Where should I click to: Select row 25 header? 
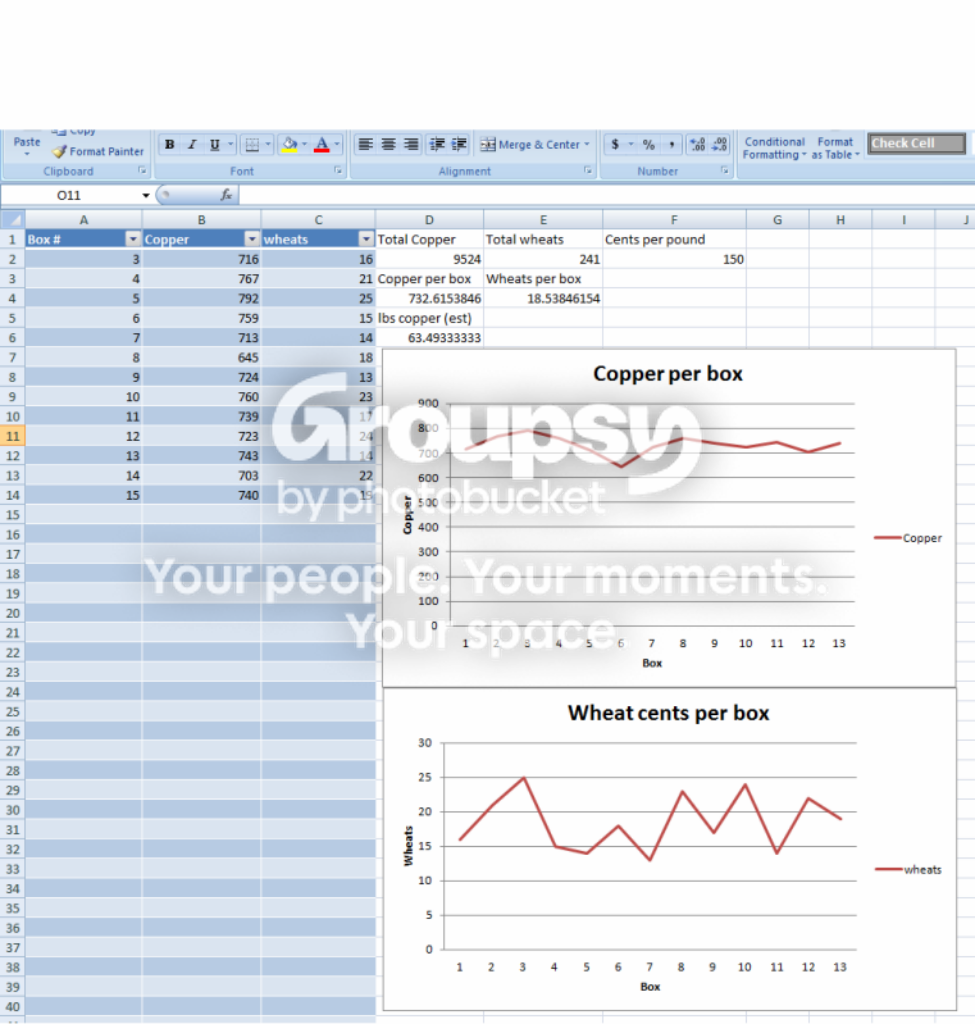(x=12, y=712)
